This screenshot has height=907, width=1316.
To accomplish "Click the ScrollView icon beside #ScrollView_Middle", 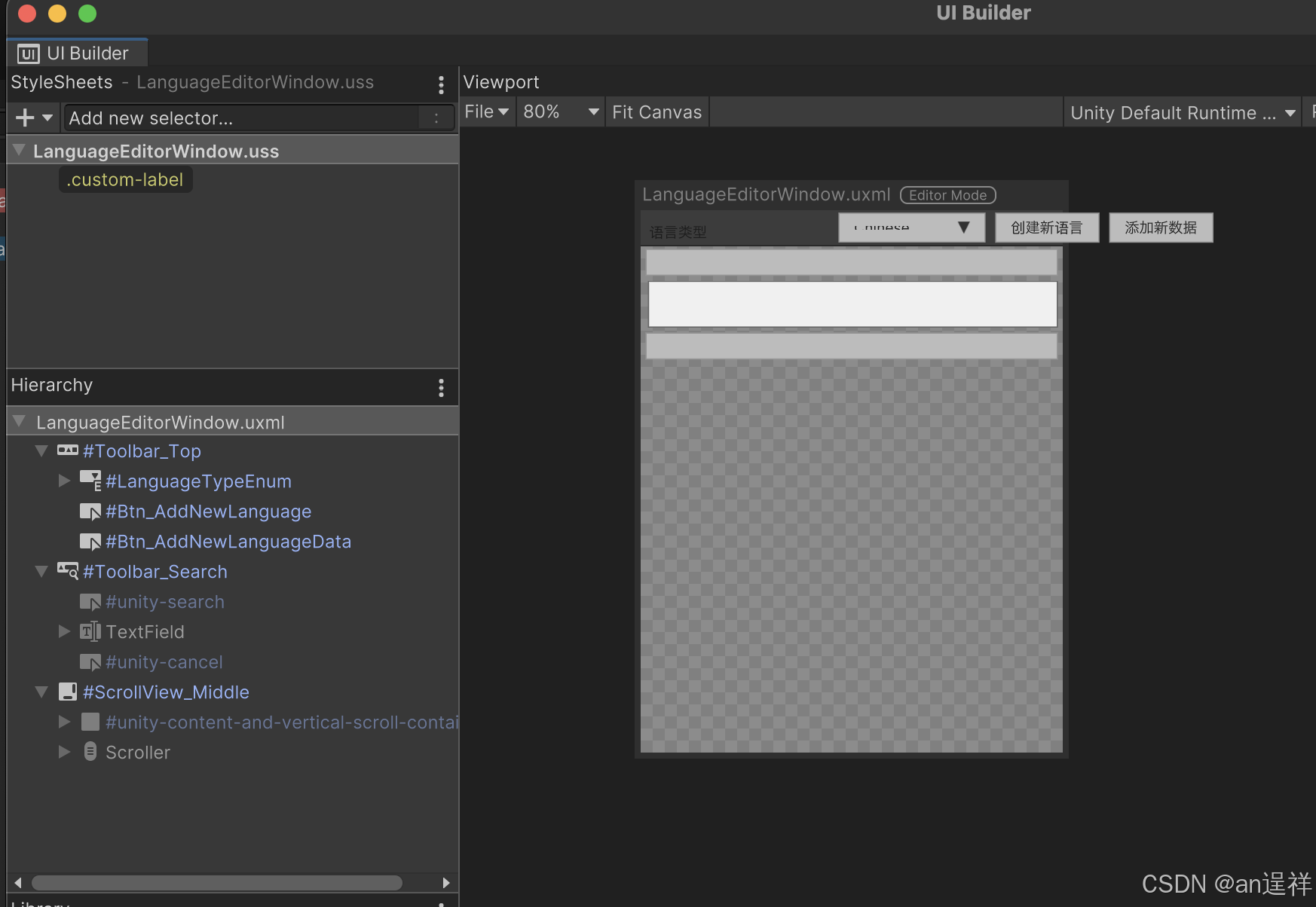I will tap(68, 692).
